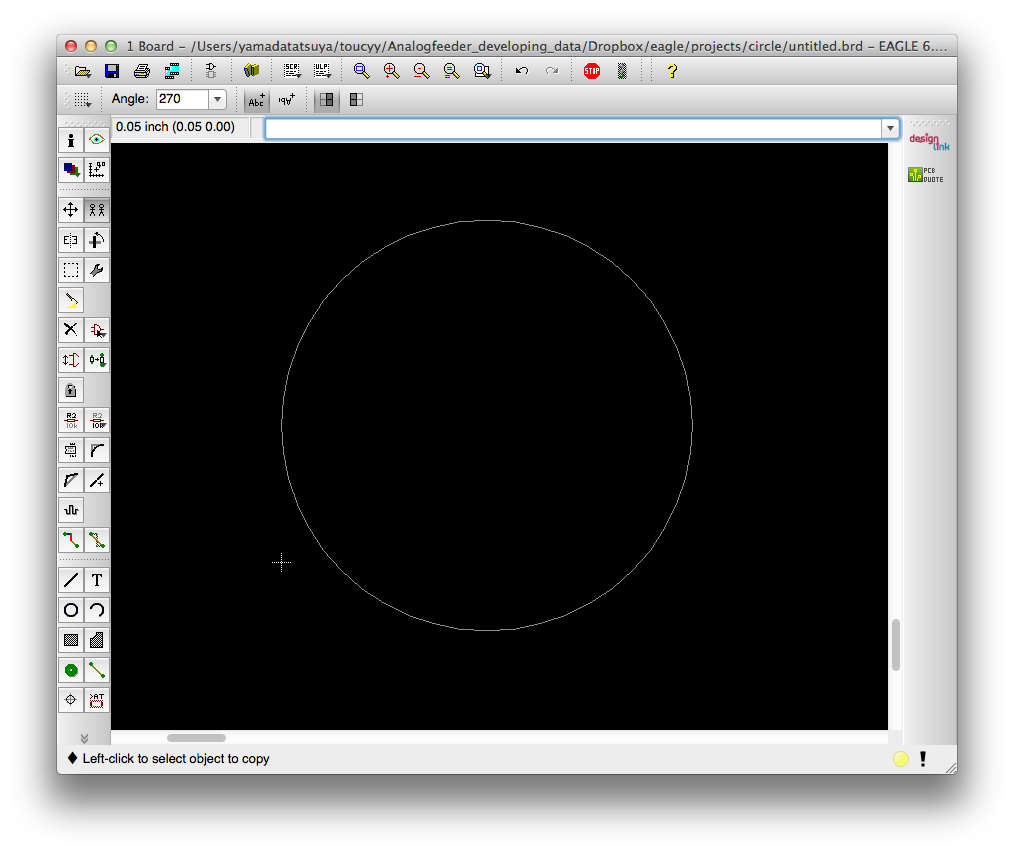Click the Lock tool icon
Image resolution: width=1014 pixels, height=853 pixels.
coord(71,390)
